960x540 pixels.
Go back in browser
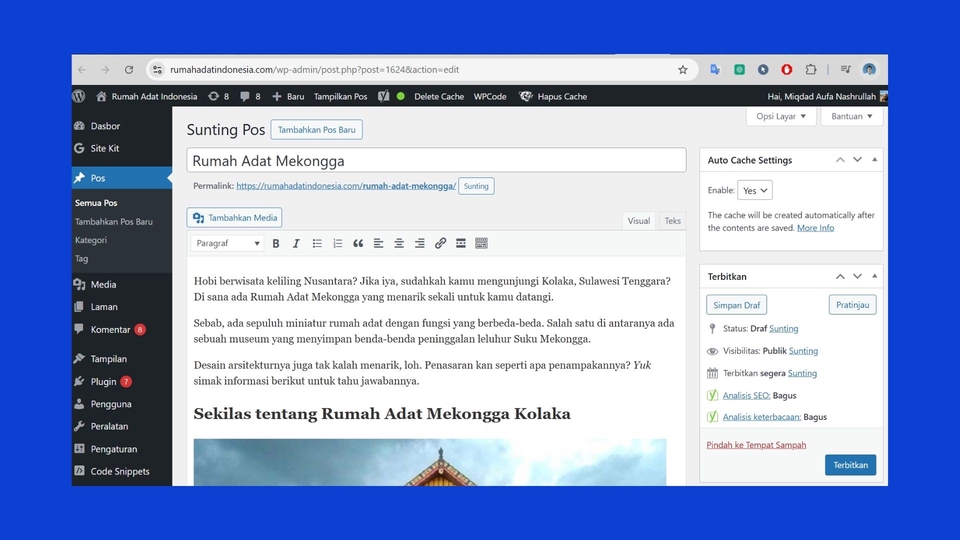click(82, 70)
